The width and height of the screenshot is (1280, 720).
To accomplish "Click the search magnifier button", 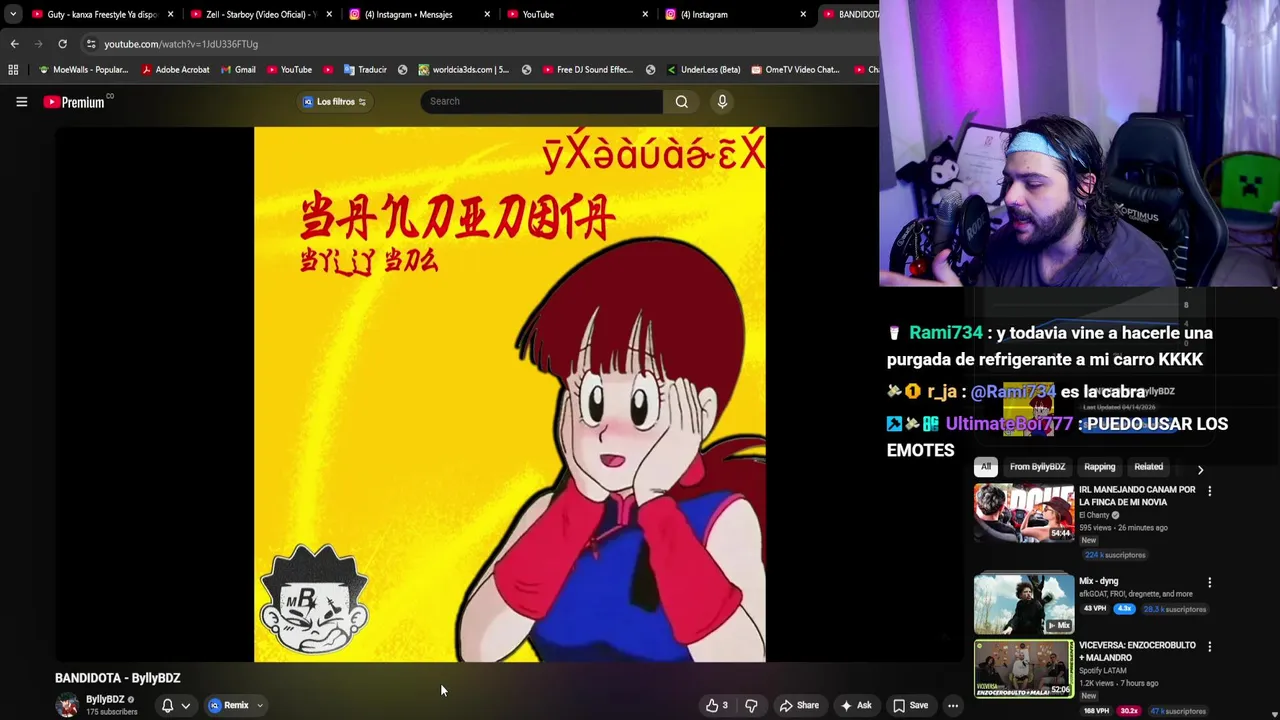I will click(681, 101).
